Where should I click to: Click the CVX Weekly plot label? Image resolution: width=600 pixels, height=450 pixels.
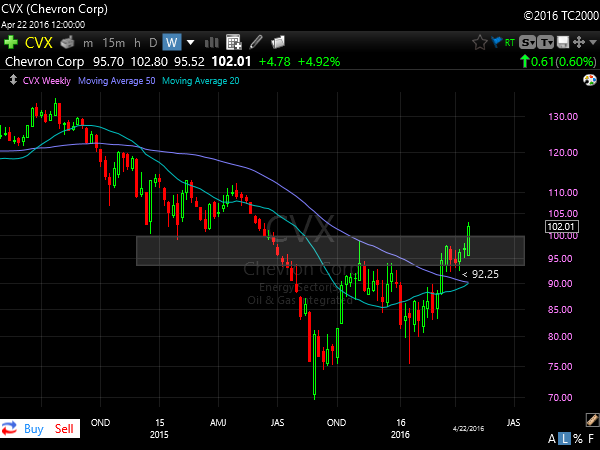pyautogui.click(x=47, y=81)
